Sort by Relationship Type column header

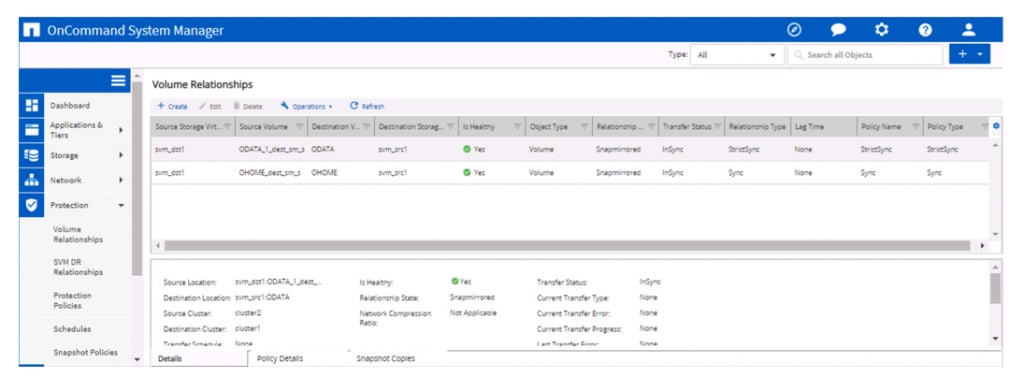pos(757,127)
